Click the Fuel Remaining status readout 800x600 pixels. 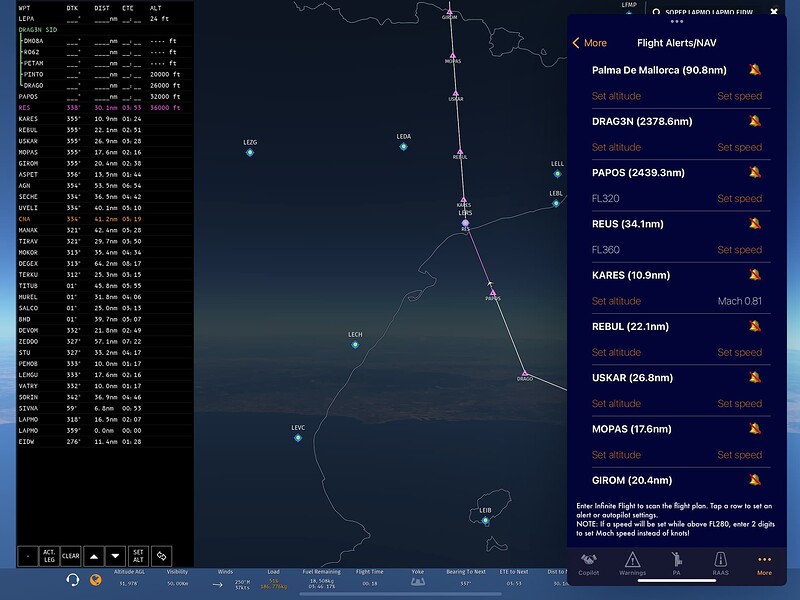point(321,579)
